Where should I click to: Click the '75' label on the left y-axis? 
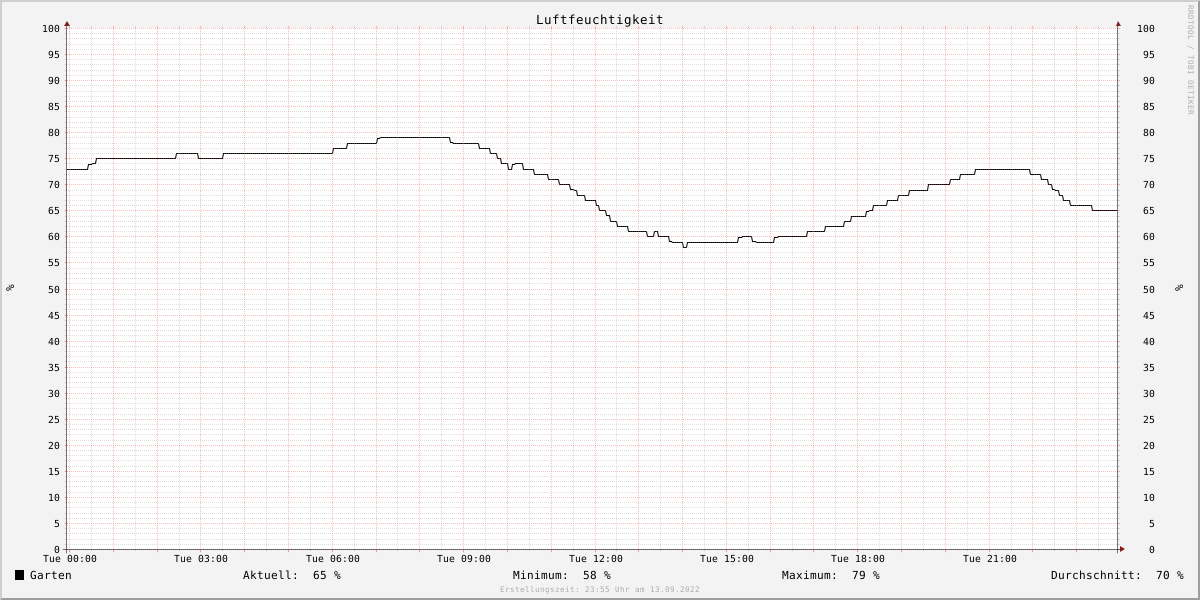(x=54, y=159)
